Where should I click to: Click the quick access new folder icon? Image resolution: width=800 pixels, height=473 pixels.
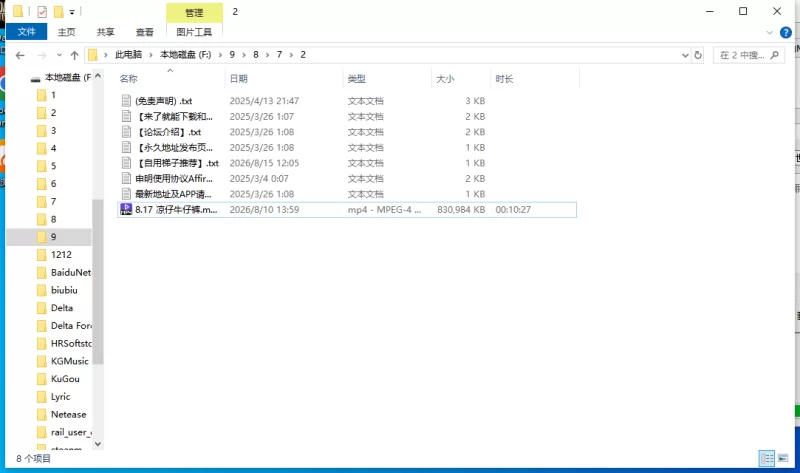pyautogui.click(x=59, y=12)
